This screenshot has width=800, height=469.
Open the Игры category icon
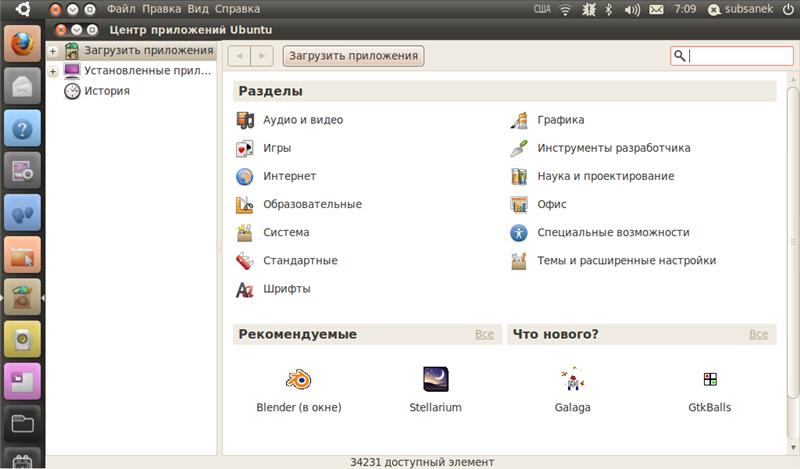245,148
